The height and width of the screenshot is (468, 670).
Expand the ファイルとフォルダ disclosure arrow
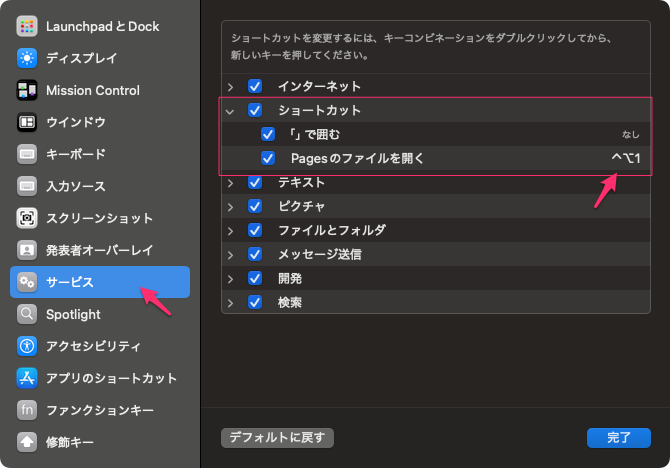[x=230, y=230]
